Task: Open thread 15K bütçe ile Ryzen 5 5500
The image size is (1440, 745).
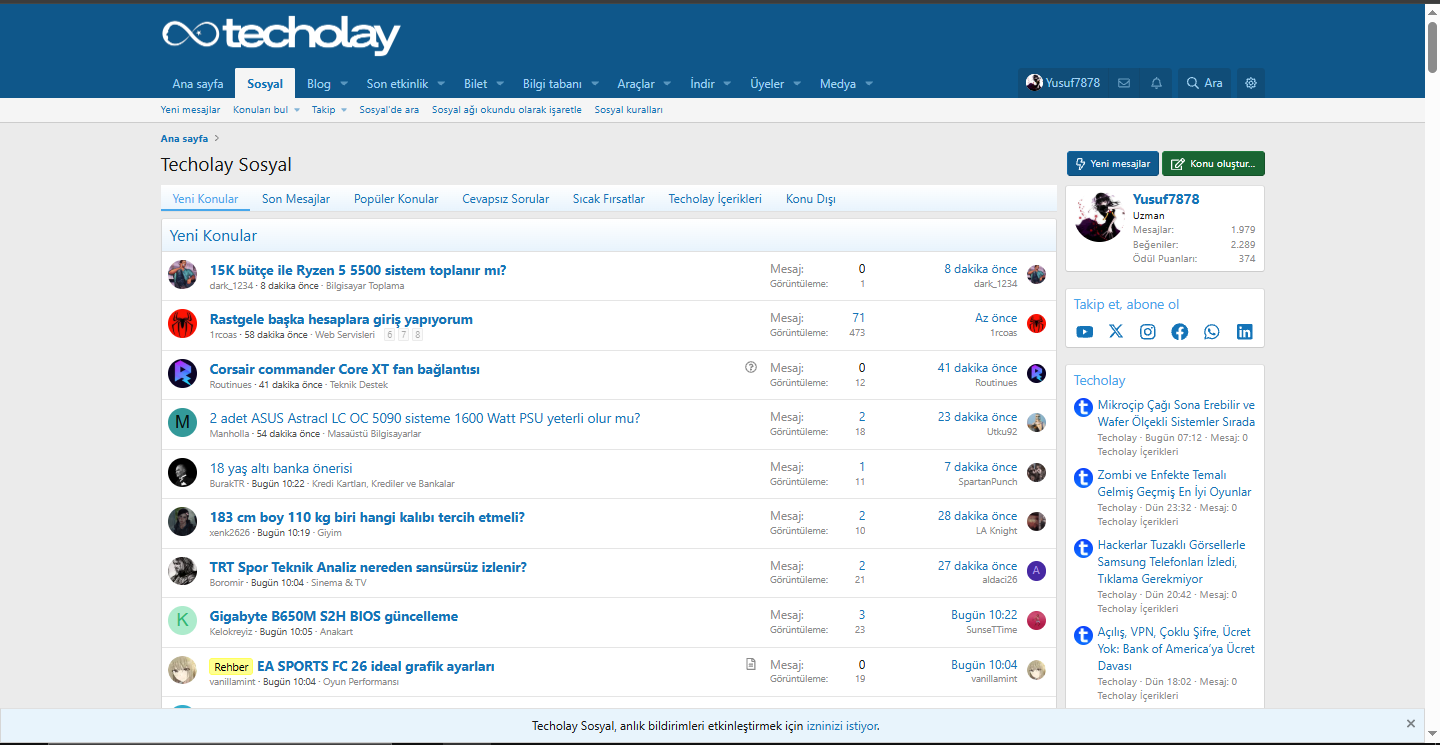Action: pos(358,270)
